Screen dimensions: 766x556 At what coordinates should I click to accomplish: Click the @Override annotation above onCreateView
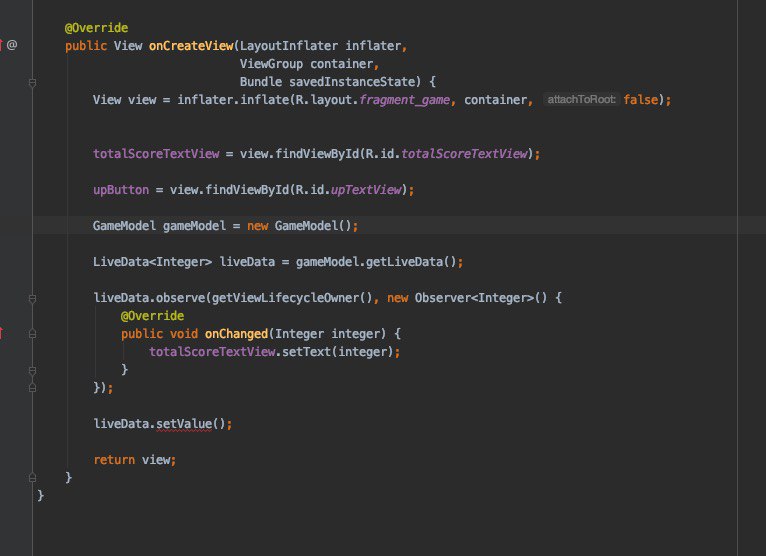(96, 28)
